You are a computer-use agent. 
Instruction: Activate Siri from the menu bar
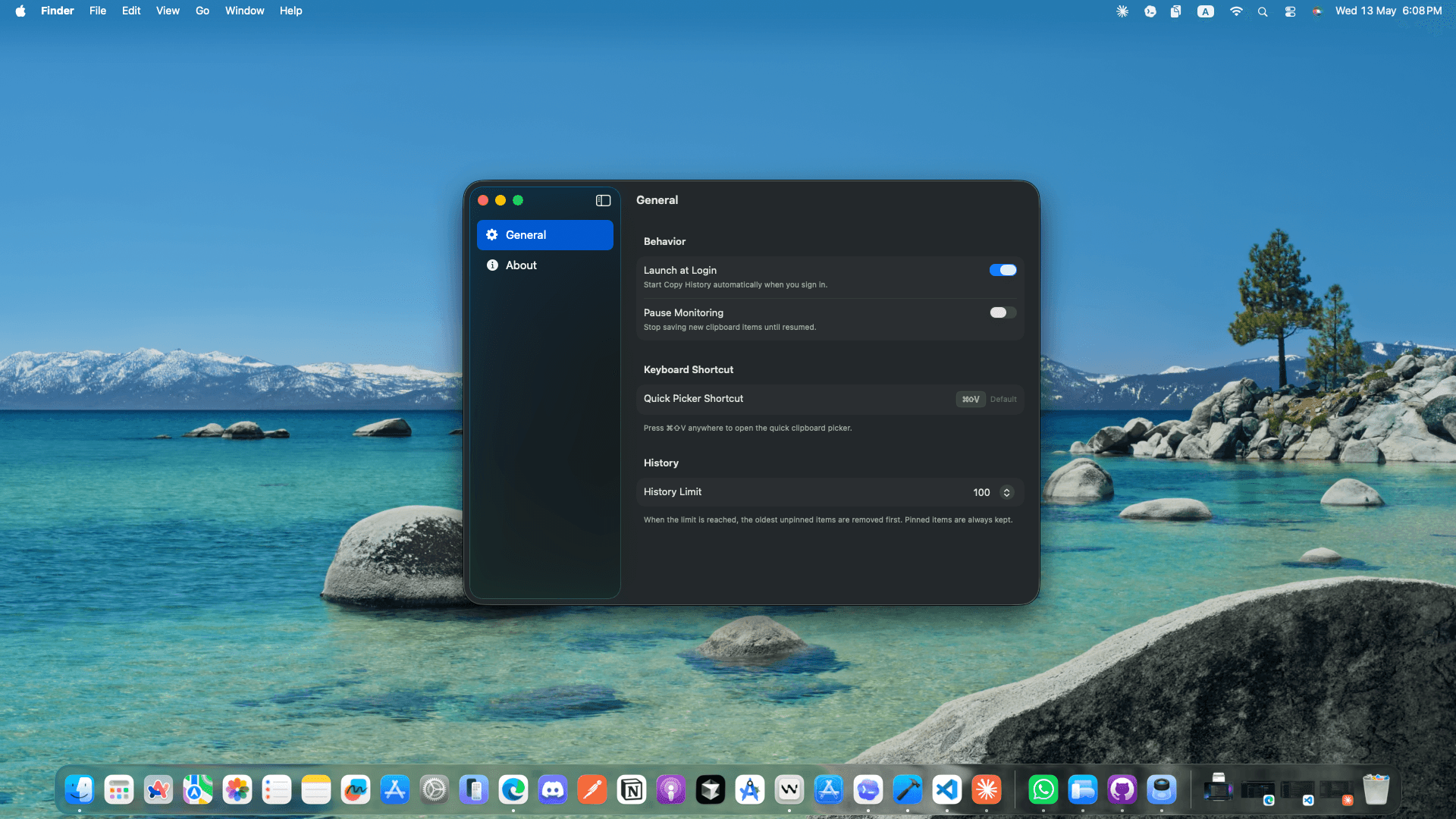[x=1317, y=11]
